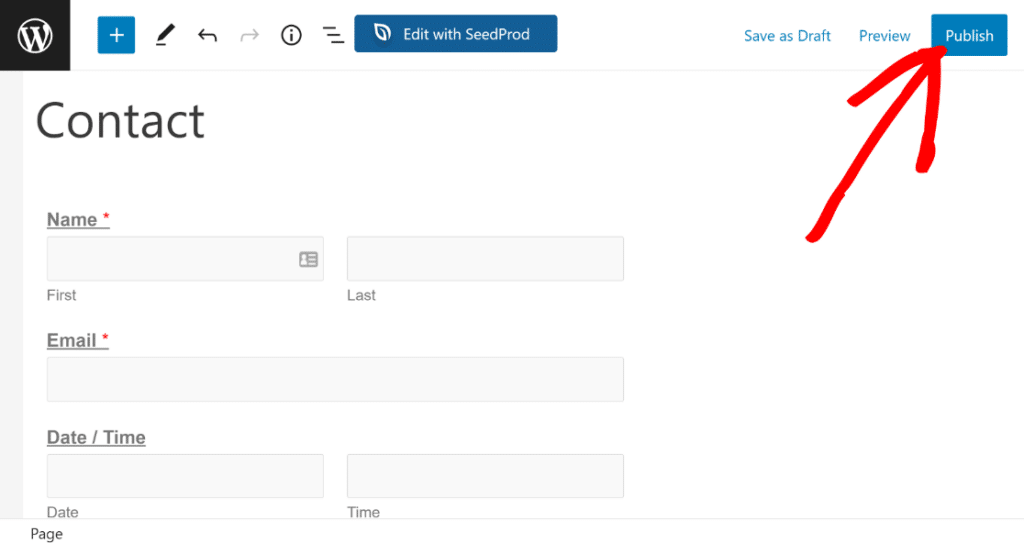This screenshot has width=1024, height=543.
Task: Save the page as draft
Action: pos(787,36)
